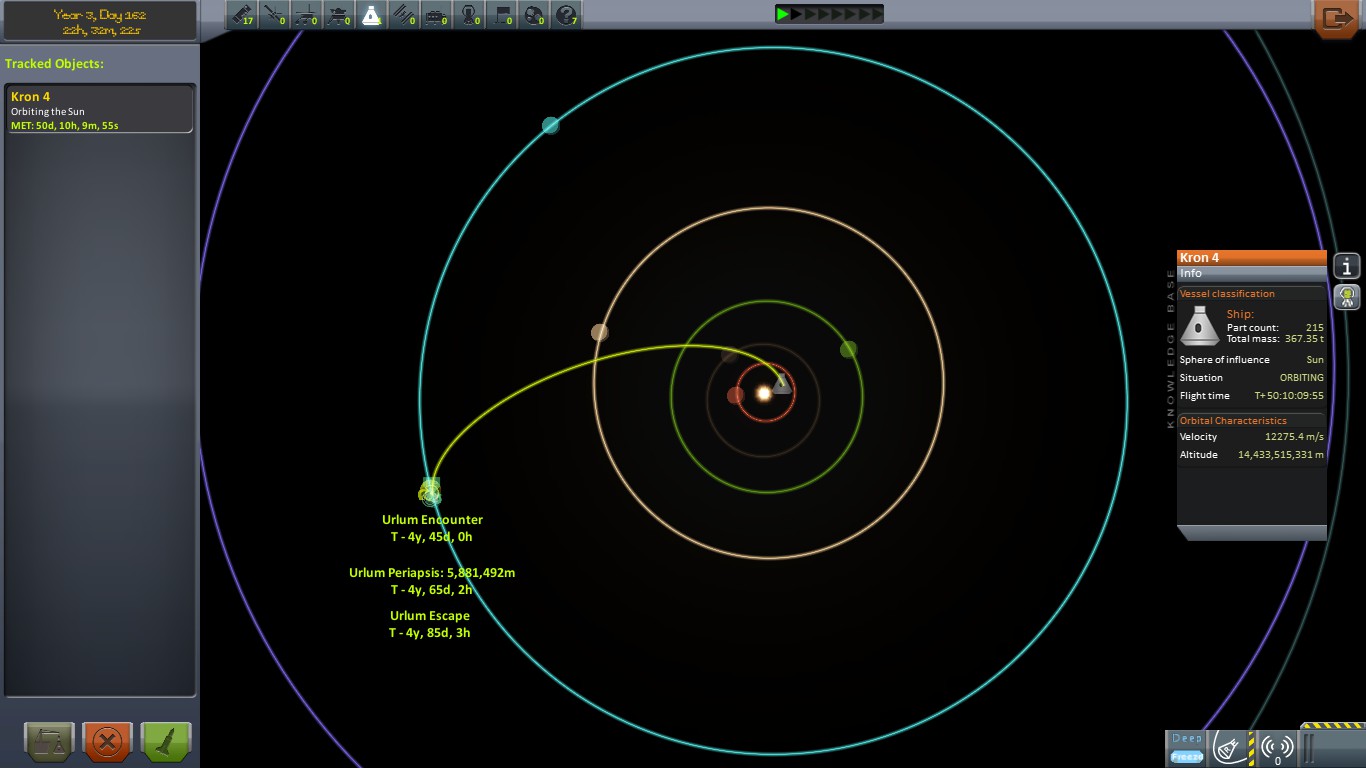Select Kron 4 in Tracked Objects list
1366x768 pixels.
(x=100, y=109)
